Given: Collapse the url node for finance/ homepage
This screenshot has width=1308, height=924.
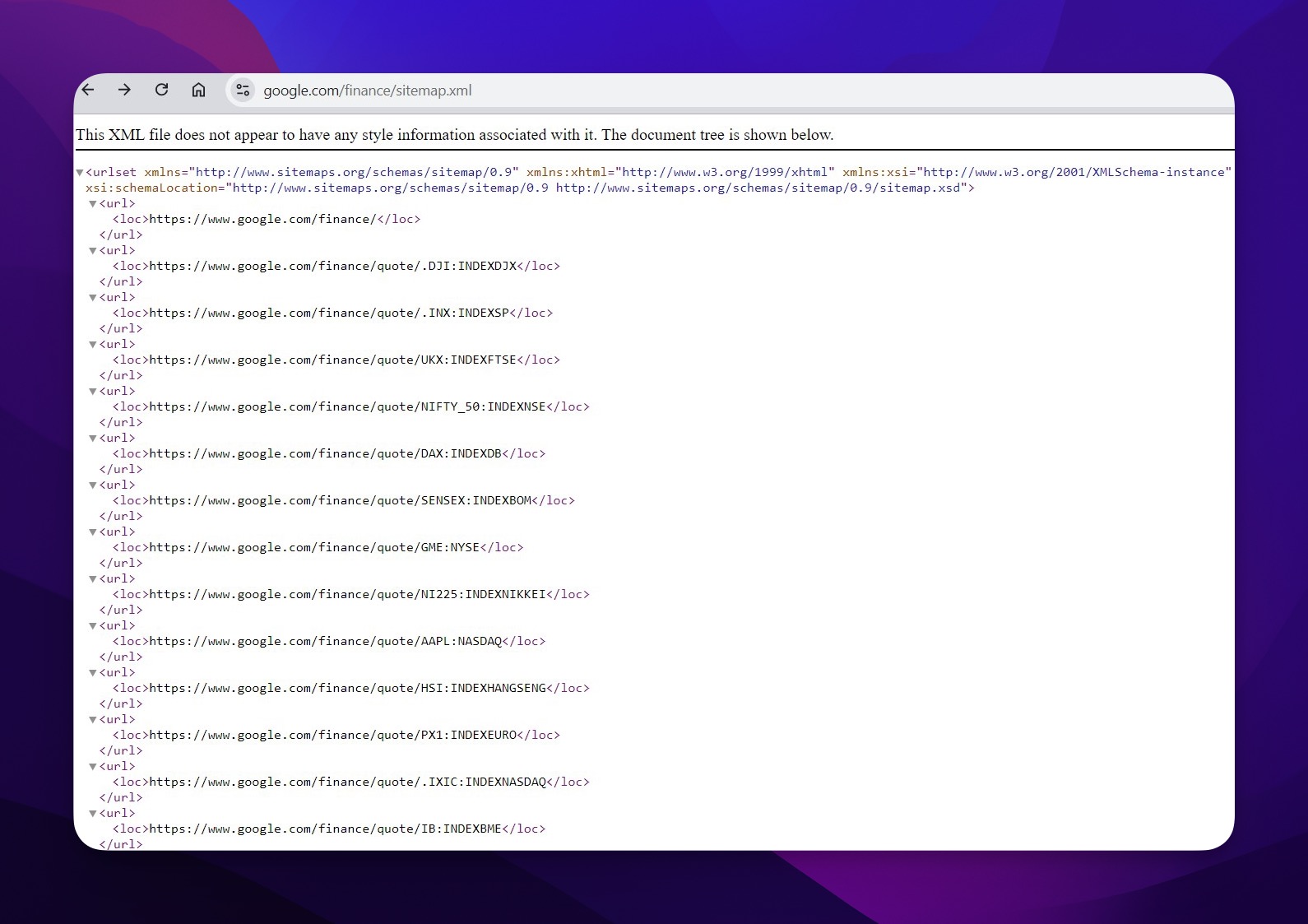Looking at the screenshot, I should point(93,204).
